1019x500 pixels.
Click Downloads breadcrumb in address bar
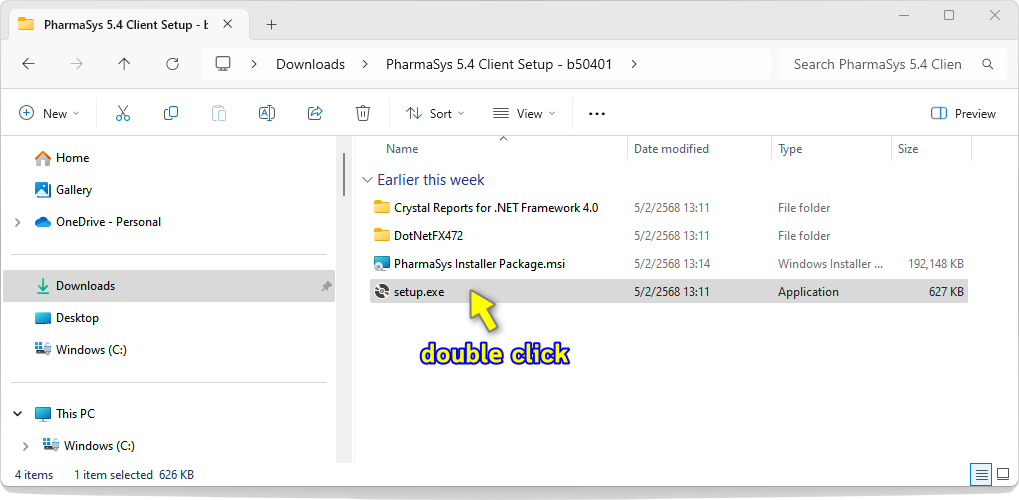(x=311, y=64)
